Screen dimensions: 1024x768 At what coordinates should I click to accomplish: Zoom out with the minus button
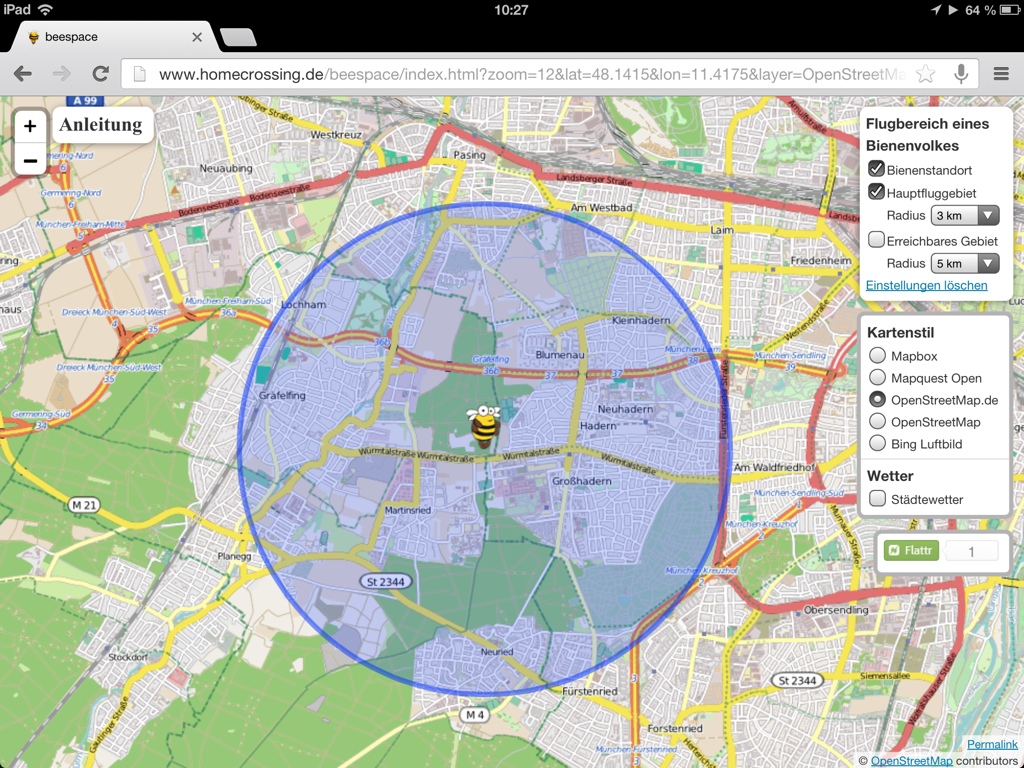[30, 160]
